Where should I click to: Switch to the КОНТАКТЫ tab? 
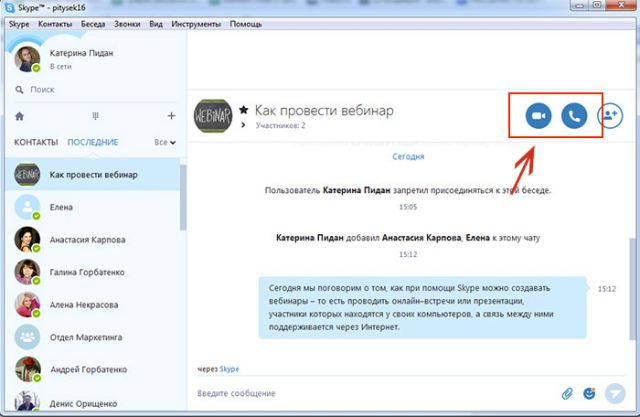[36, 142]
